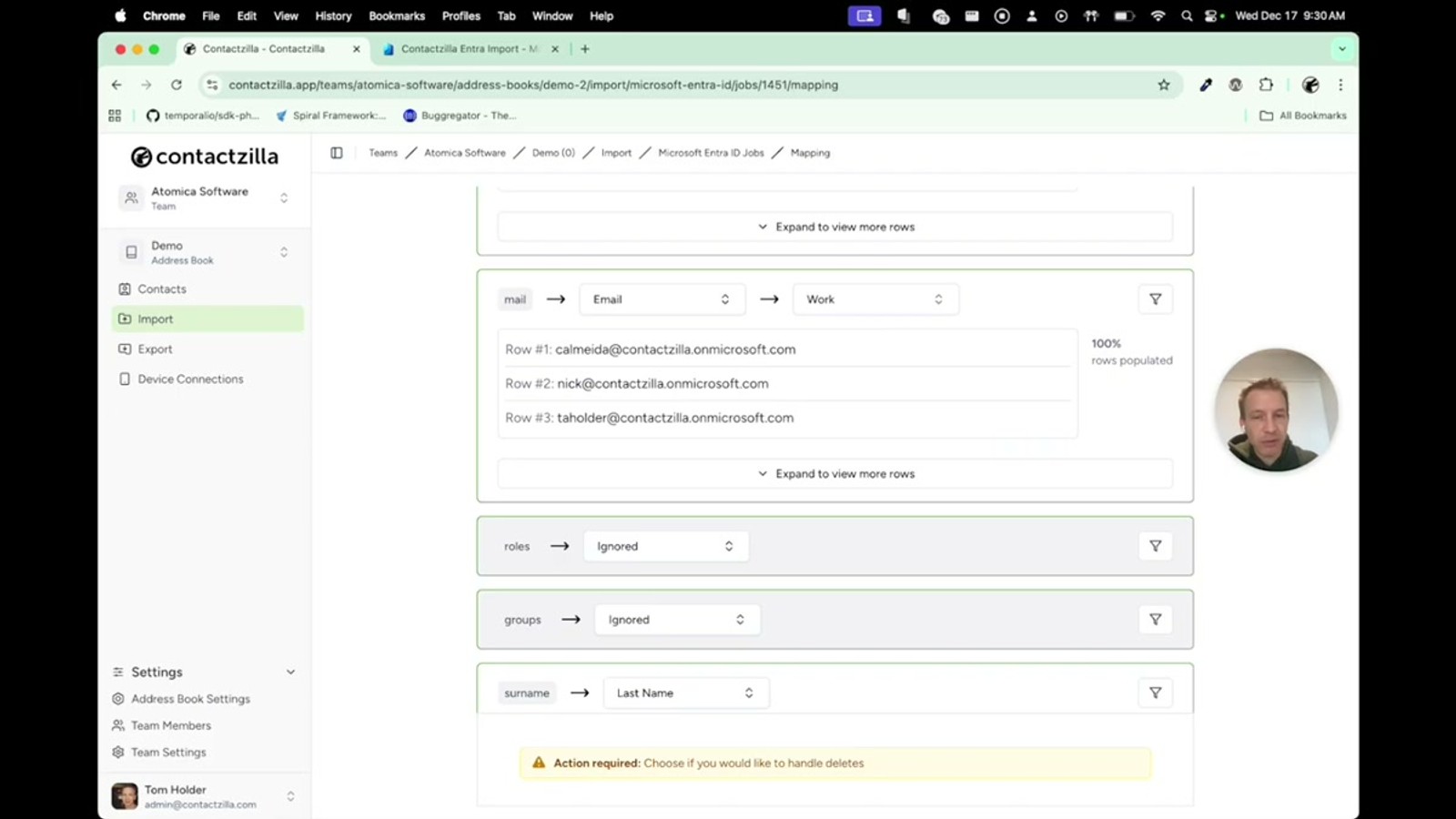Image resolution: width=1456 pixels, height=819 pixels.
Task: Open Team Settings
Action: [168, 753]
